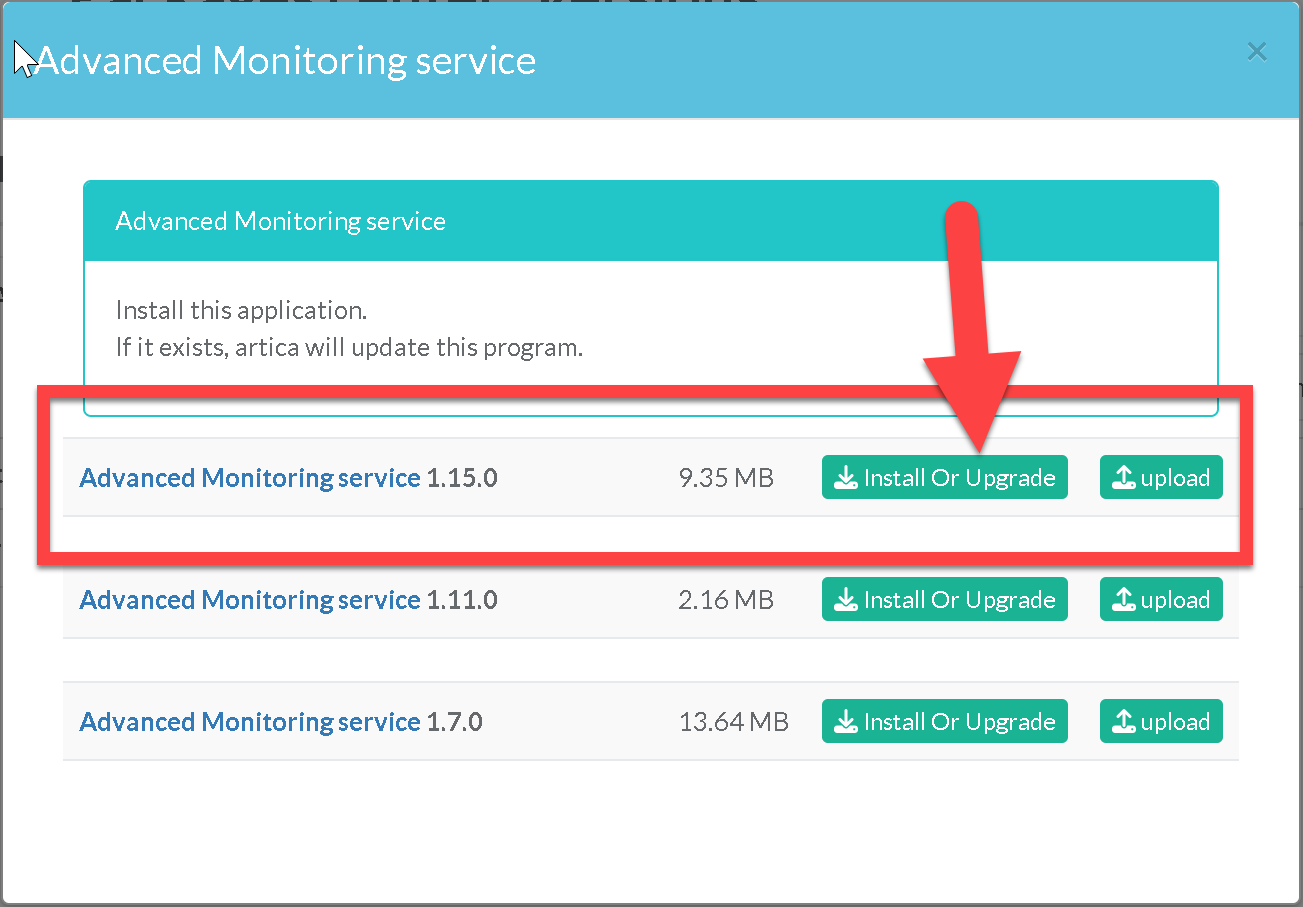Open Advanced Monitoring service 1.11.0 link
This screenshot has width=1303, height=907.
250,600
